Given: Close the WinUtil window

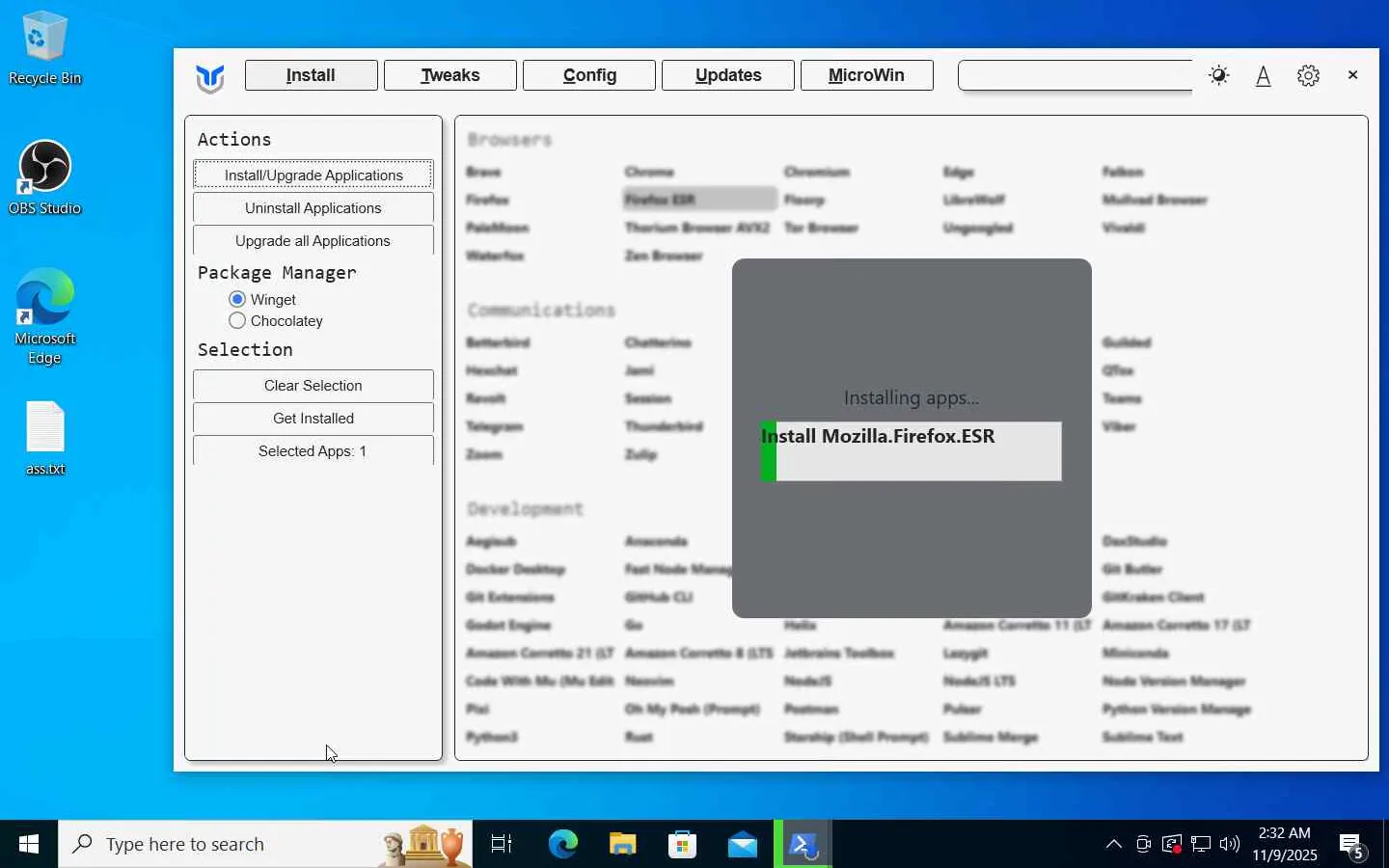Looking at the screenshot, I should click(1352, 75).
